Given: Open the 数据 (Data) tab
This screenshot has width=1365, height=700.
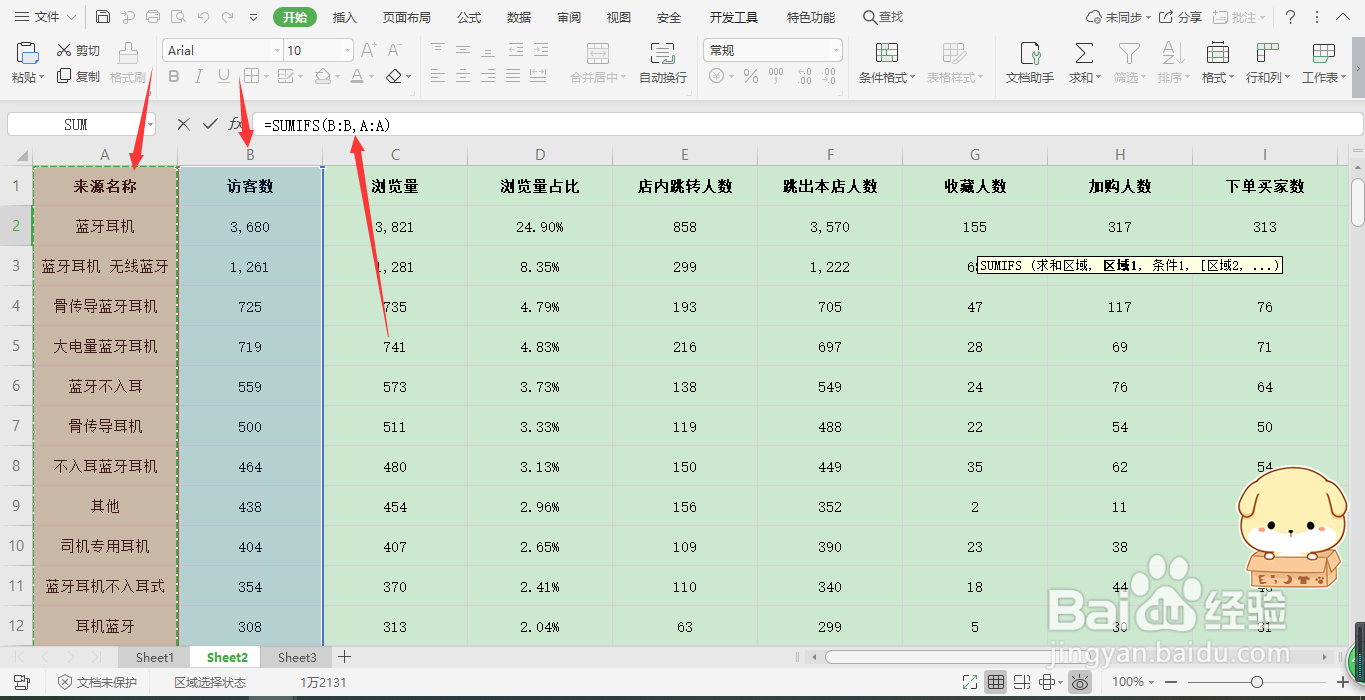Looking at the screenshot, I should coord(519,17).
